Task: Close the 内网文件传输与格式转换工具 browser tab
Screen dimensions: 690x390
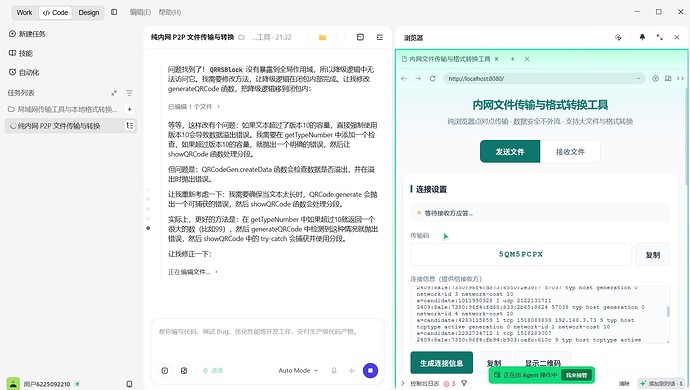Action: point(496,59)
